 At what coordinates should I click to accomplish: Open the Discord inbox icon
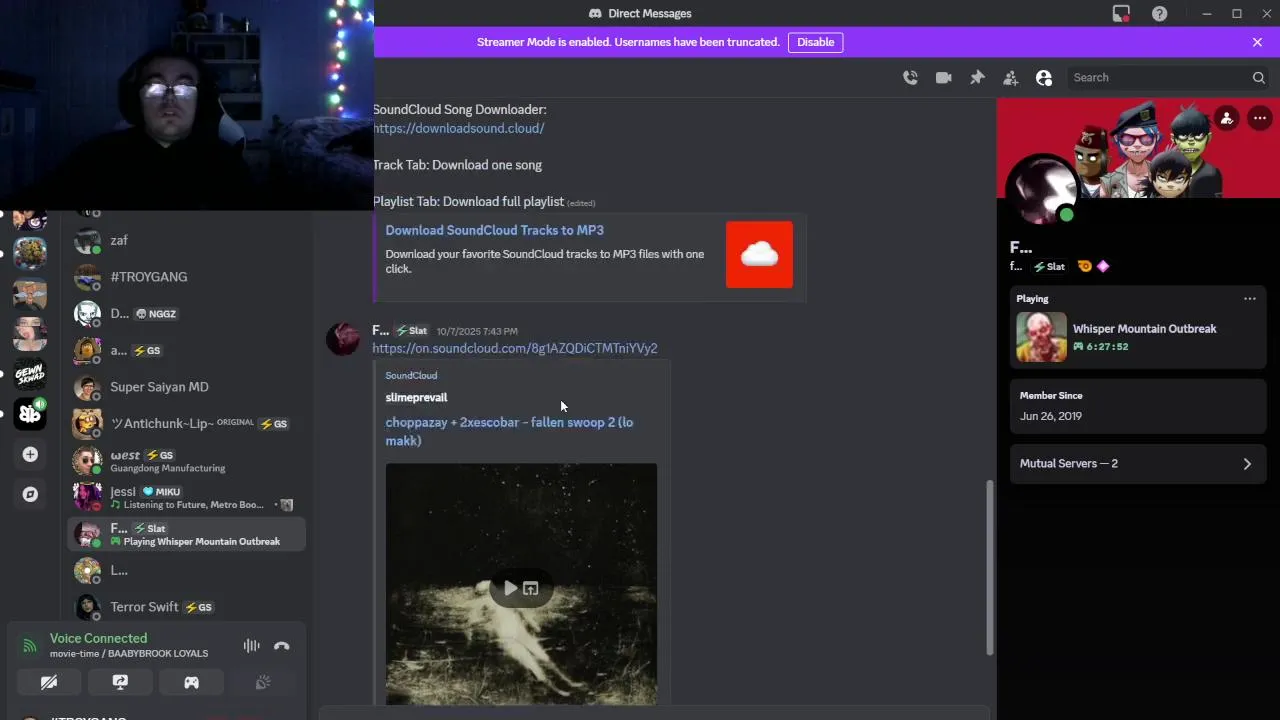(1121, 14)
